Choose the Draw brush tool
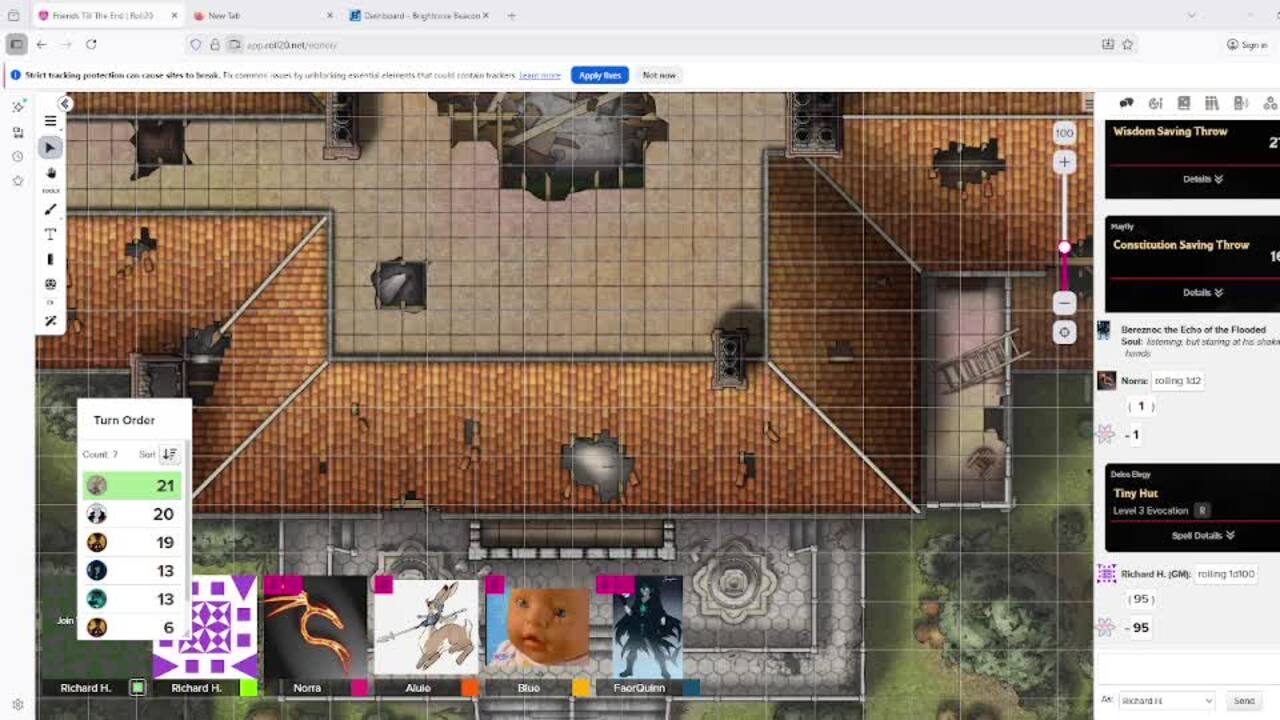Viewport: 1280px width, 720px height. click(50, 210)
